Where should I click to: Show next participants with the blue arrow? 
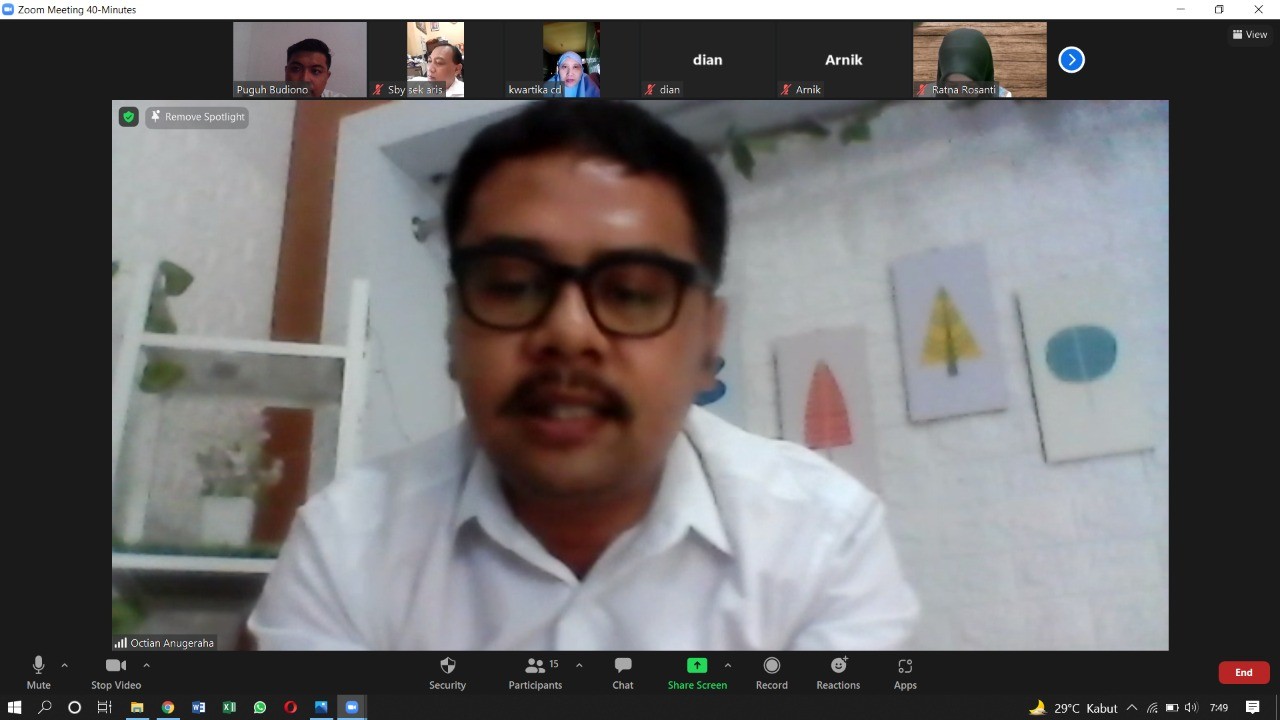[x=1071, y=60]
